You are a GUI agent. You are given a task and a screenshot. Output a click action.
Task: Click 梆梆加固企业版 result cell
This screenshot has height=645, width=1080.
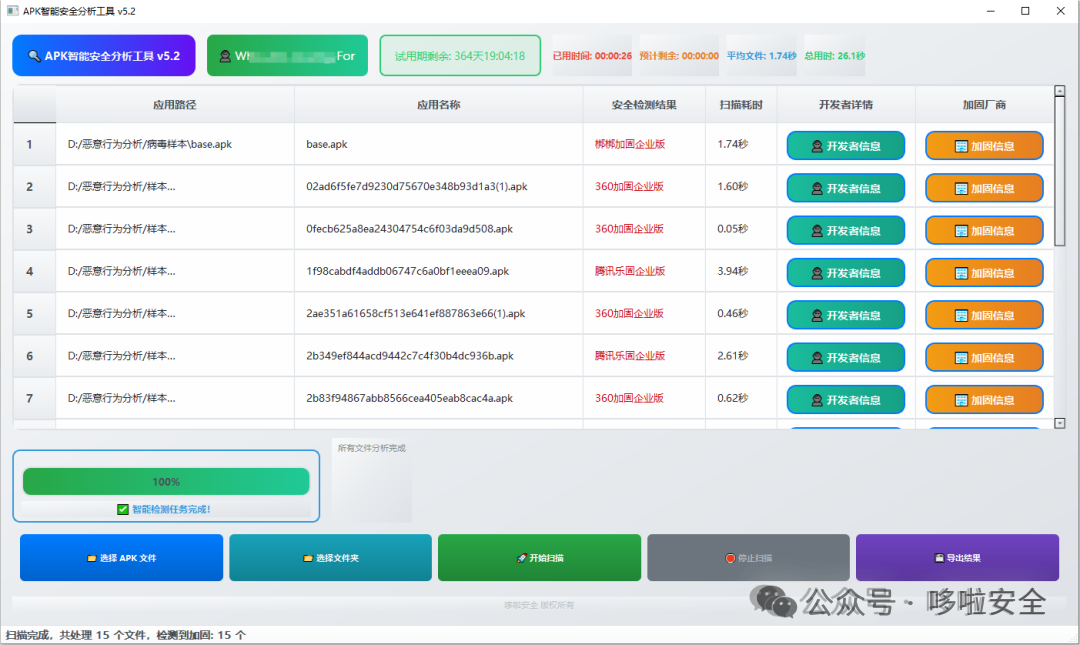(644, 144)
